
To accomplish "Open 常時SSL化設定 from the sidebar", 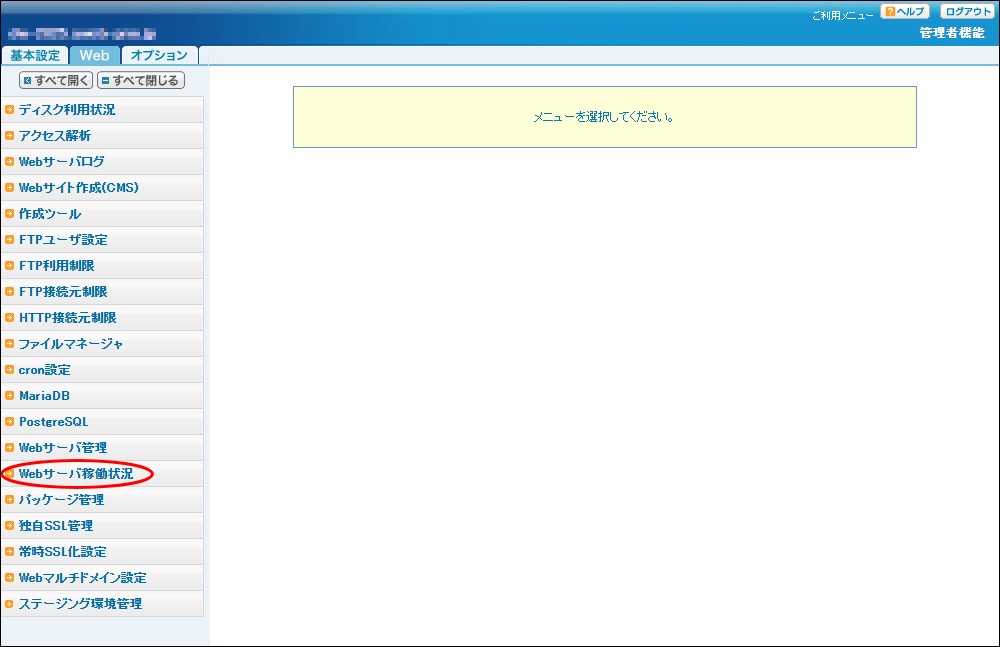I will click(63, 552).
